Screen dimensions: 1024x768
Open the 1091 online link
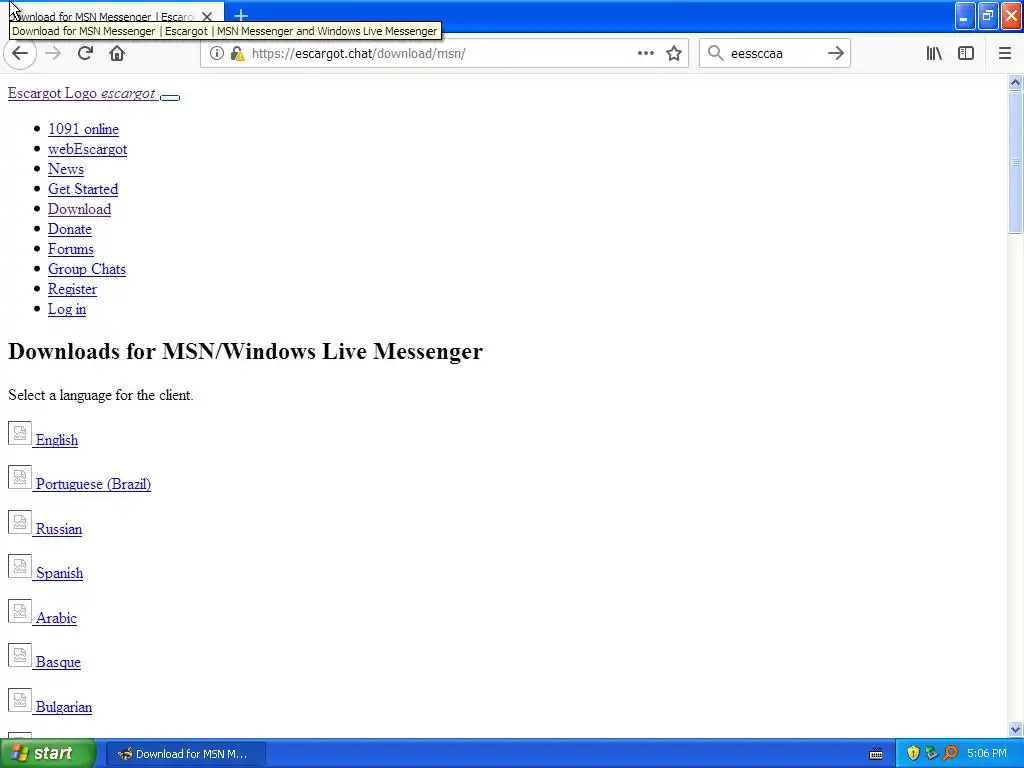pos(84,129)
